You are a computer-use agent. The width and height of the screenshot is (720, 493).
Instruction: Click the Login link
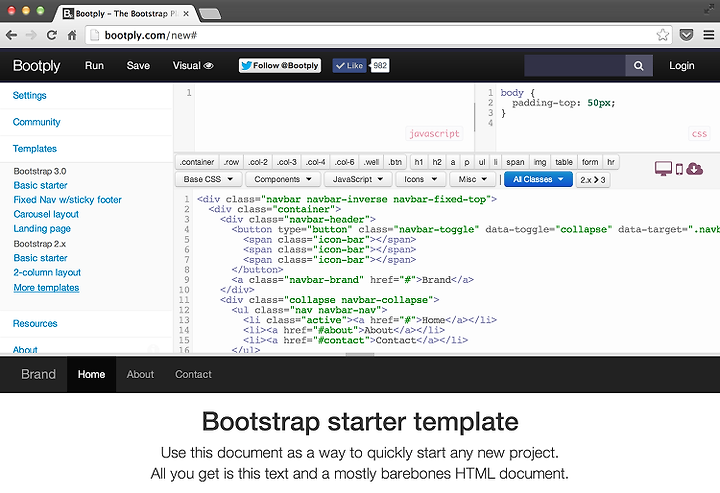[x=681, y=66]
